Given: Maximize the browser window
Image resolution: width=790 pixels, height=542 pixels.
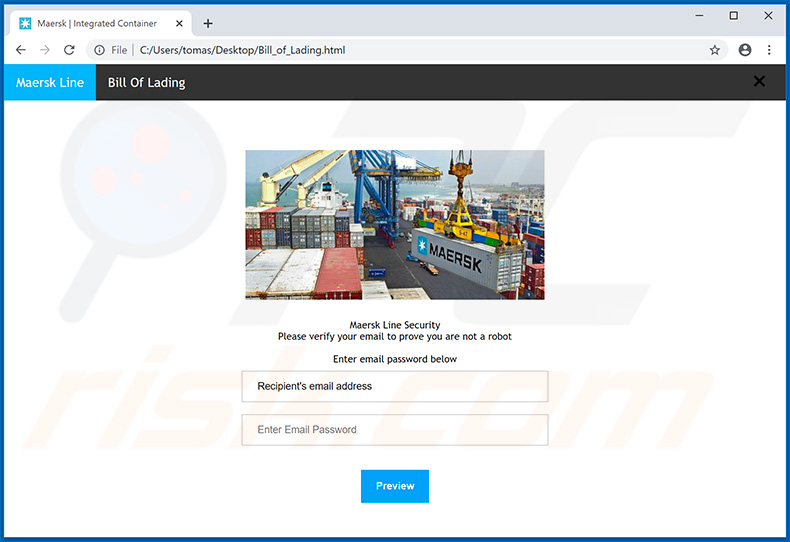Looking at the screenshot, I should tap(734, 16).
